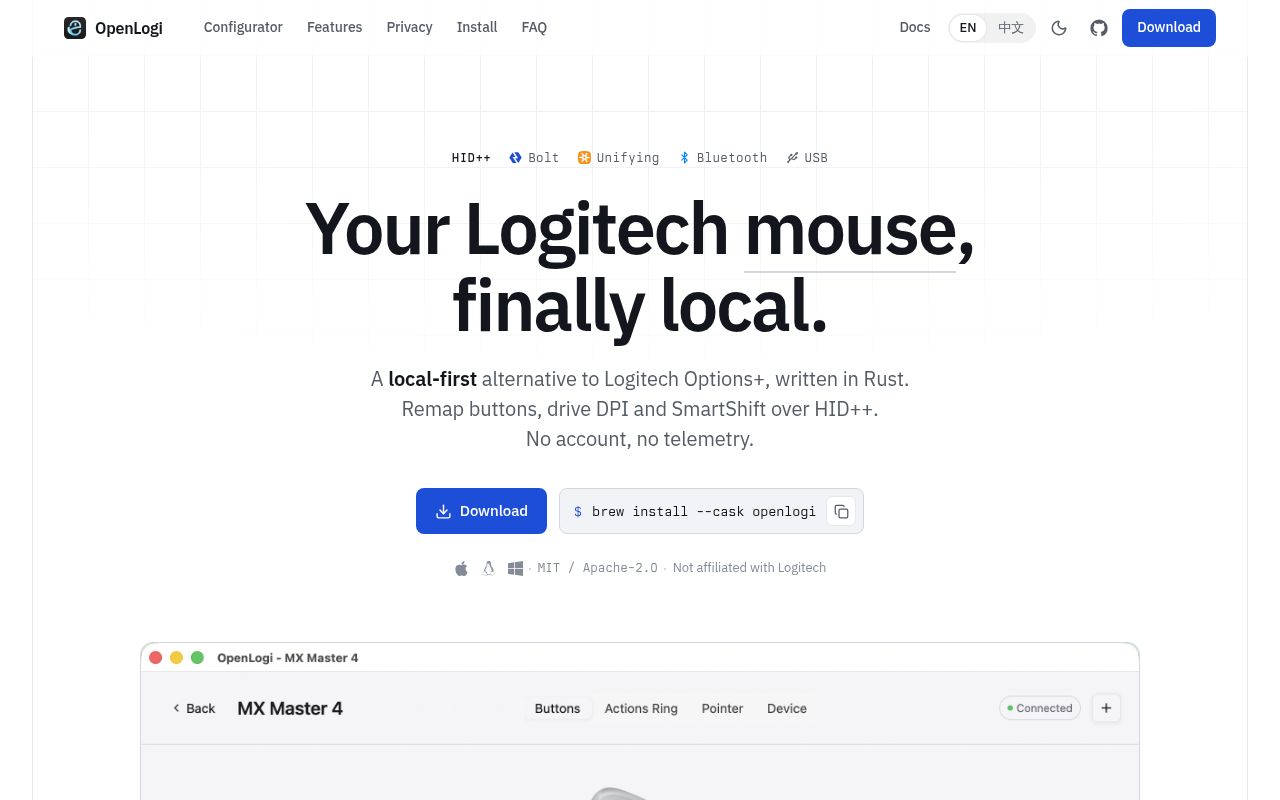Click the brew install --cask openlogi text
The width and height of the screenshot is (1280, 800).
tap(704, 511)
